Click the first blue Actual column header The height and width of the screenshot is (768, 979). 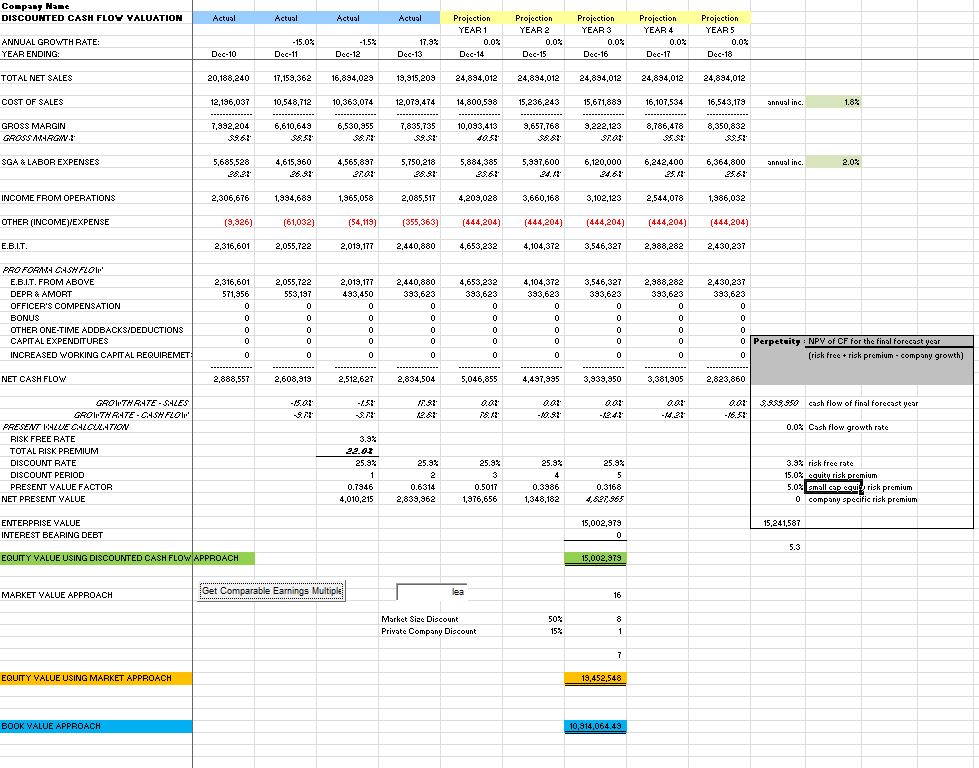(223, 18)
